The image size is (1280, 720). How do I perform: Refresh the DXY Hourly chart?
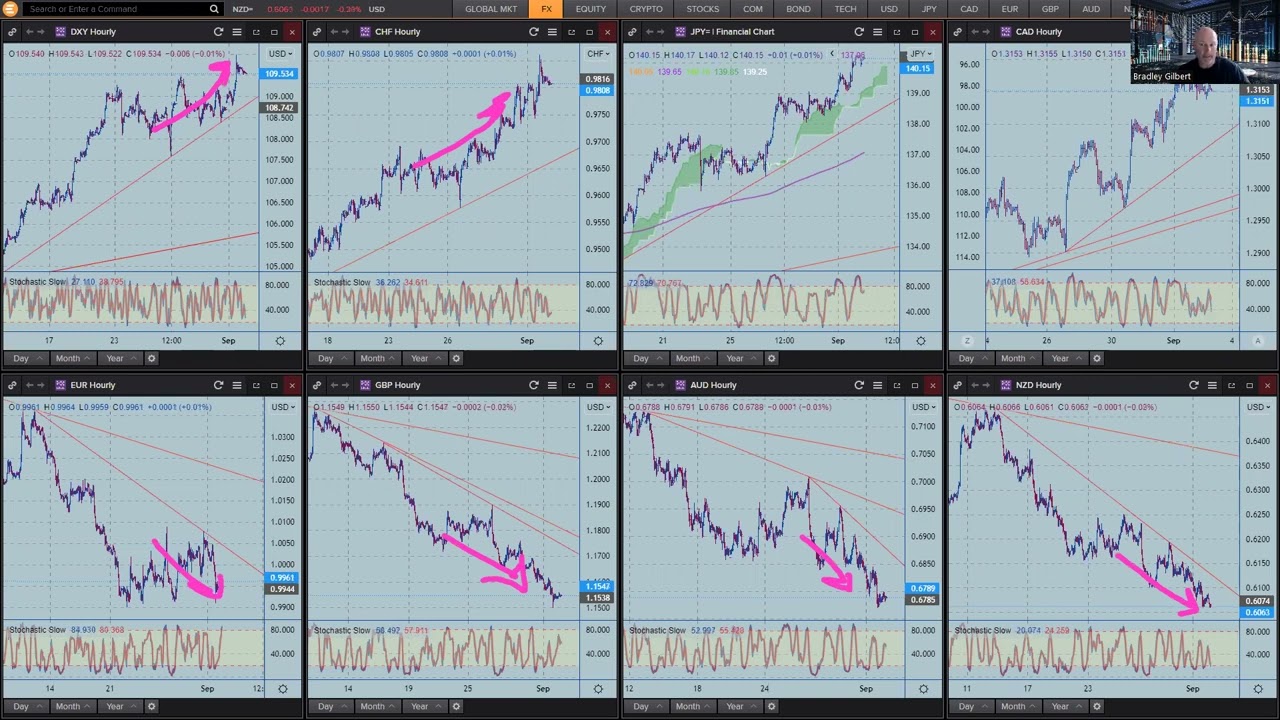[219, 32]
